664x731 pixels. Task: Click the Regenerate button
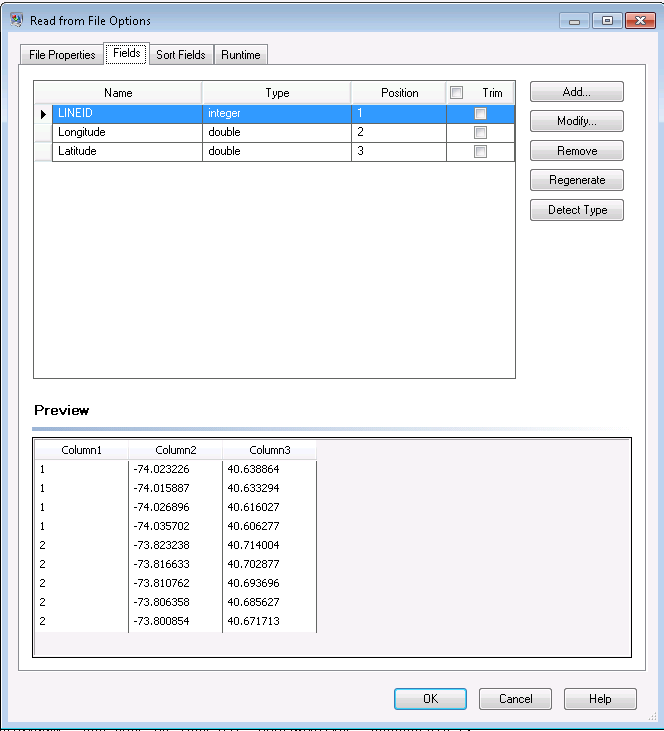[576, 181]
